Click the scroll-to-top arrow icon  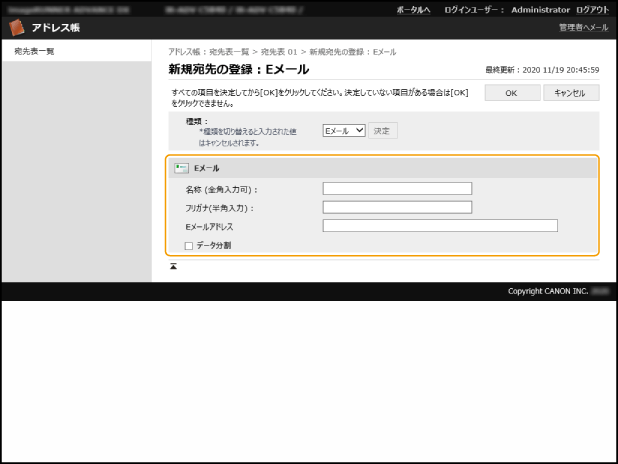click(173, 266)
